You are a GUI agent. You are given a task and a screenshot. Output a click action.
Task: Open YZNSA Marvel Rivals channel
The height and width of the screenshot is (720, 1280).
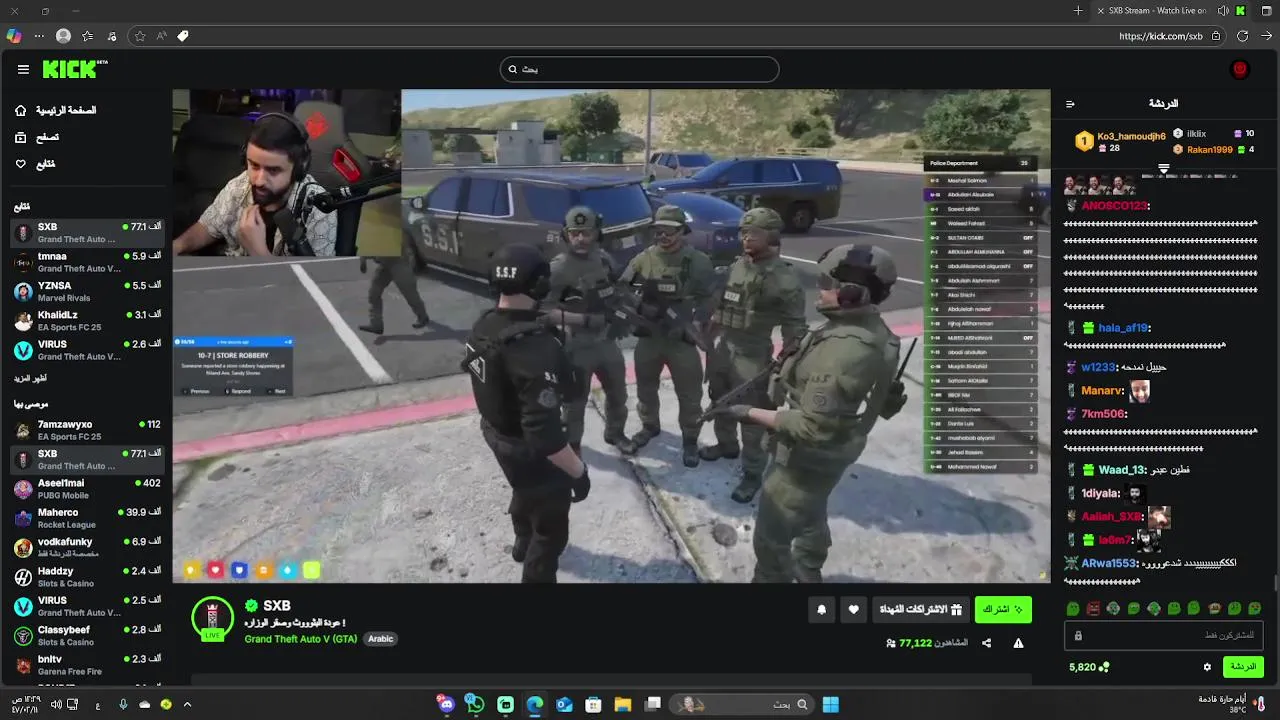[87, 292]
